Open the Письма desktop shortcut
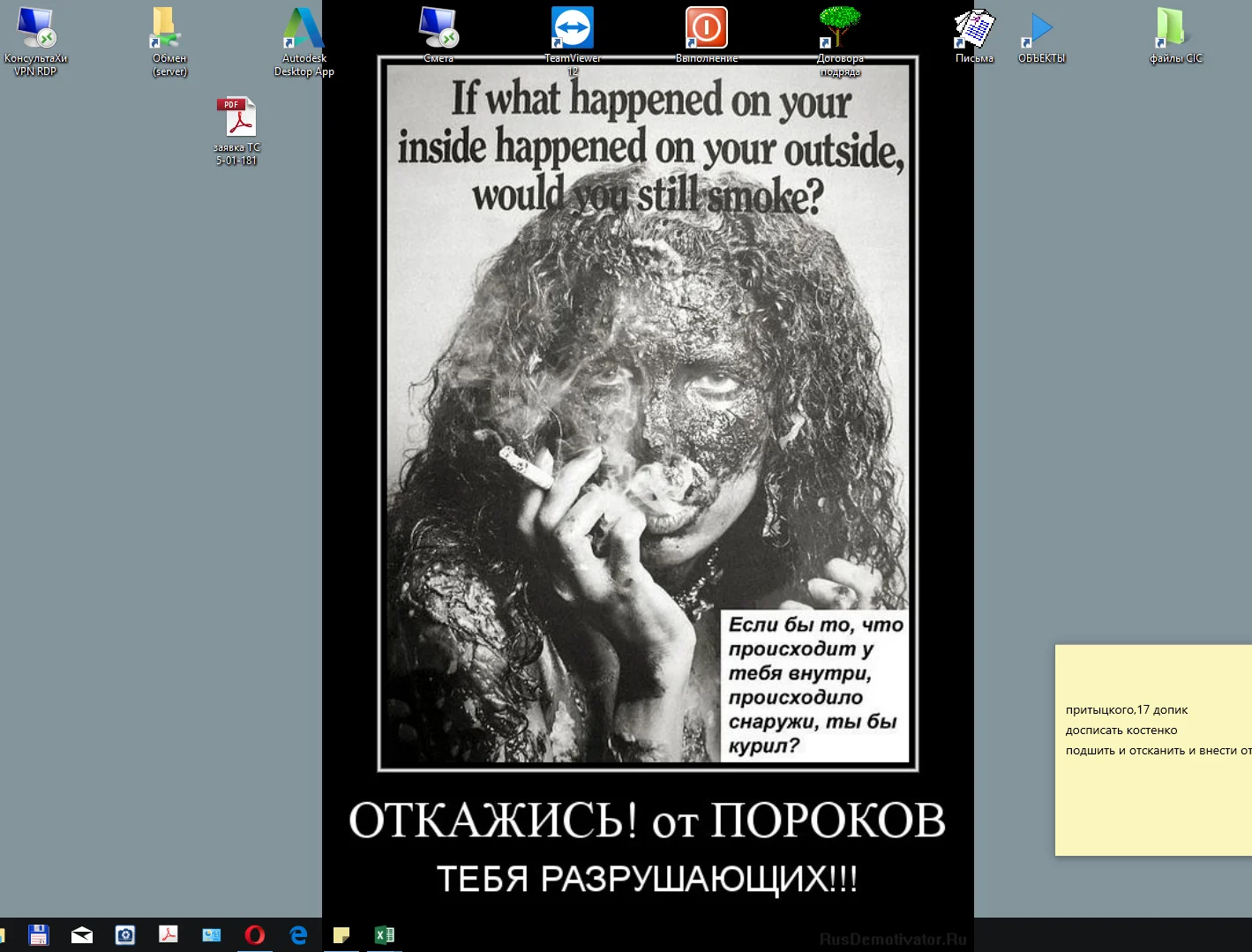 tap(974, 29)
